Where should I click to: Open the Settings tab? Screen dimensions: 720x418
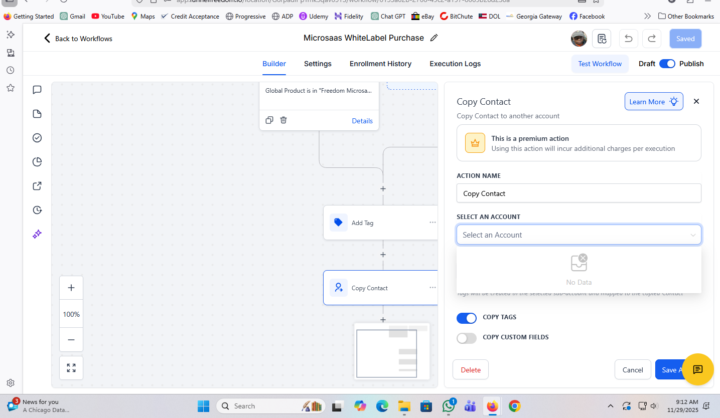tap(317, 64)
